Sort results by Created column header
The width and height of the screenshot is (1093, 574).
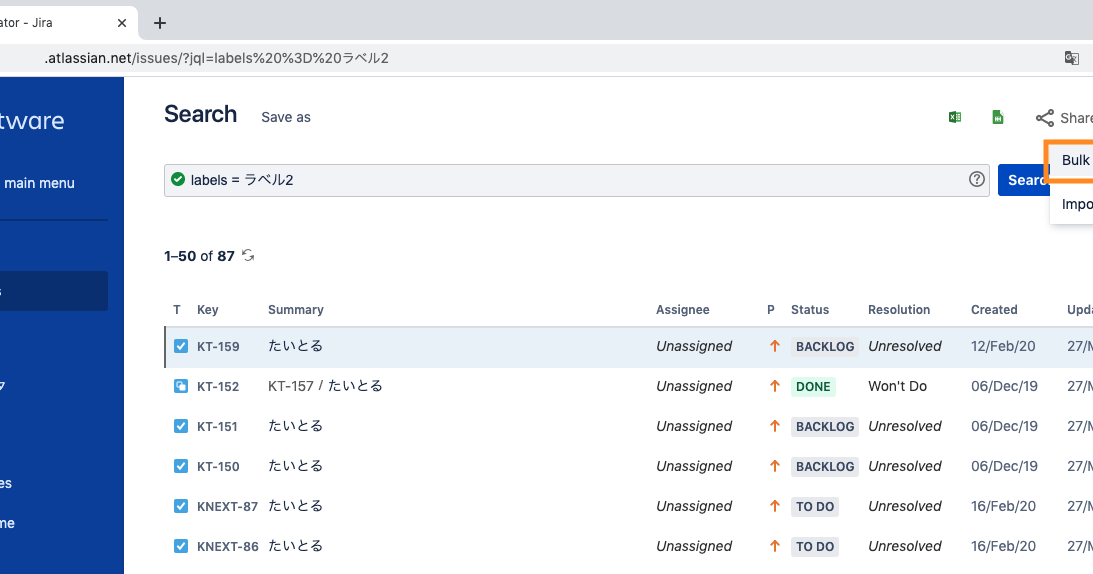pos(994,310)
